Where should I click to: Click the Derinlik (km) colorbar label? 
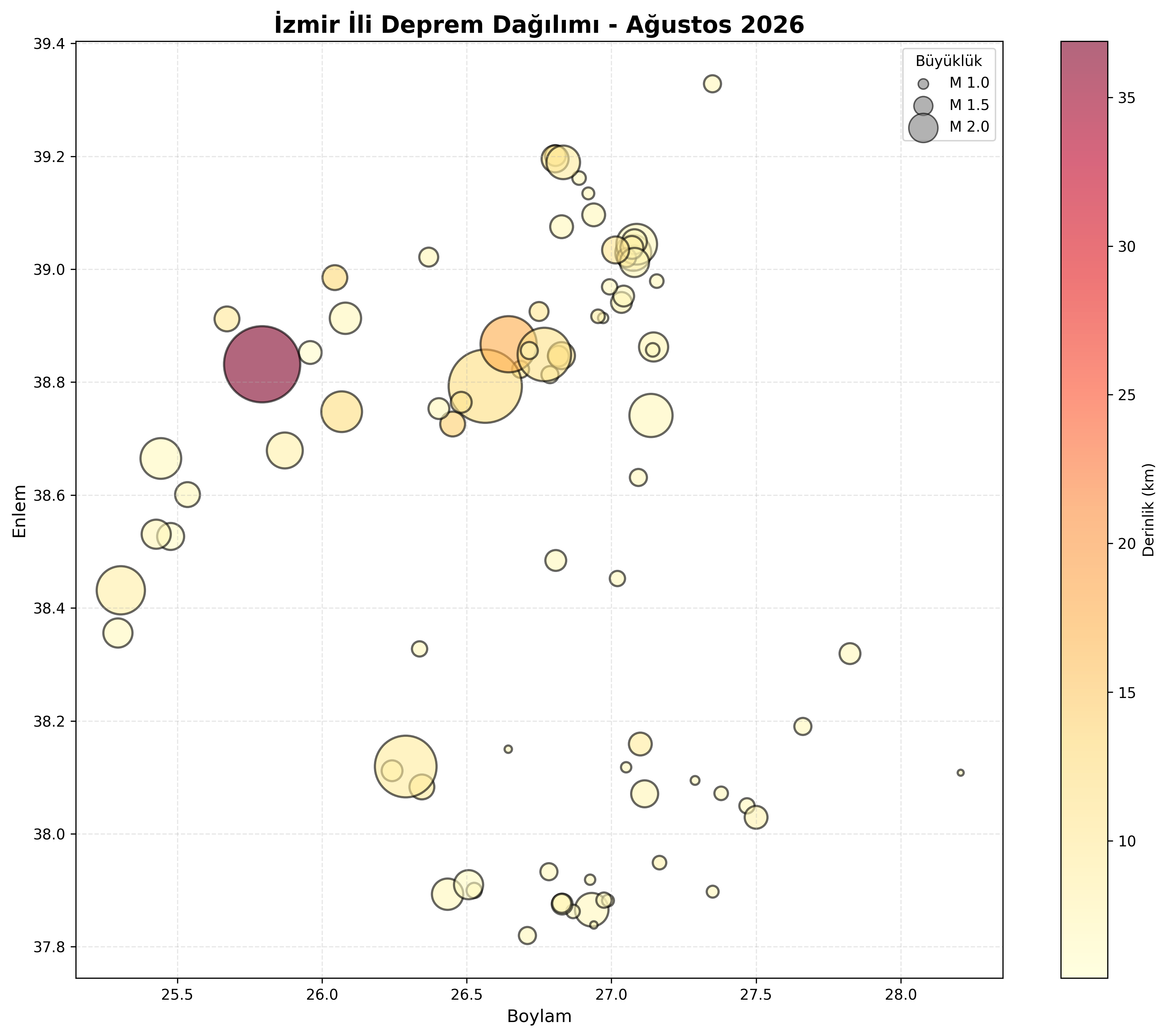tap(1149, 510)
